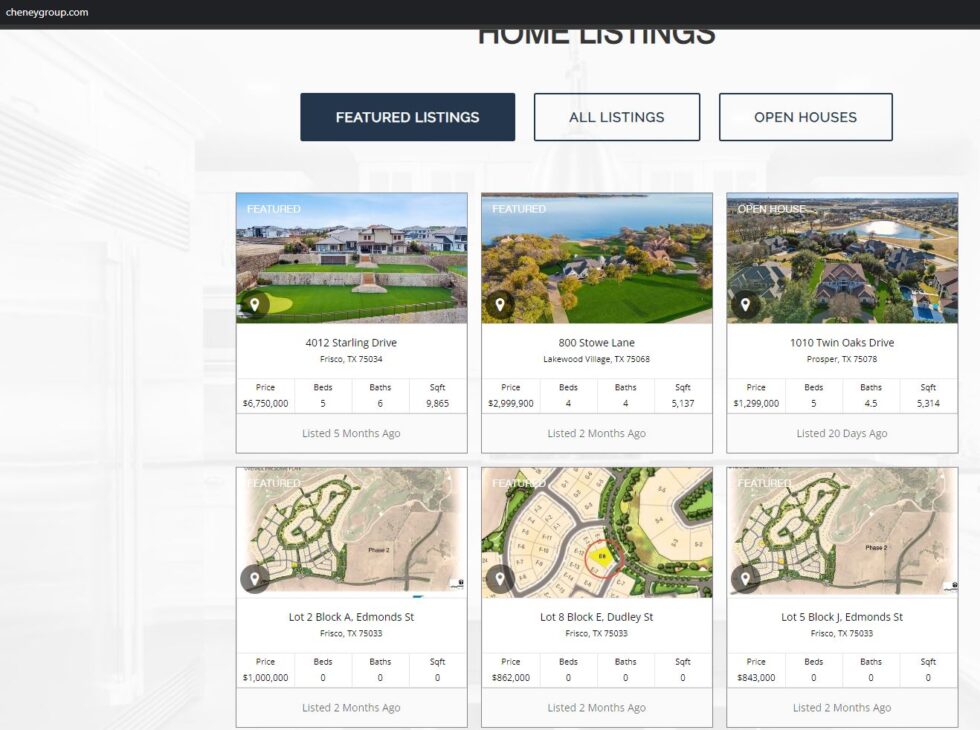Open the 1010 Twin Oaks Drive title link
This screenshot has width=980, height=730.
pyautogui.click(x=842, y=343)
